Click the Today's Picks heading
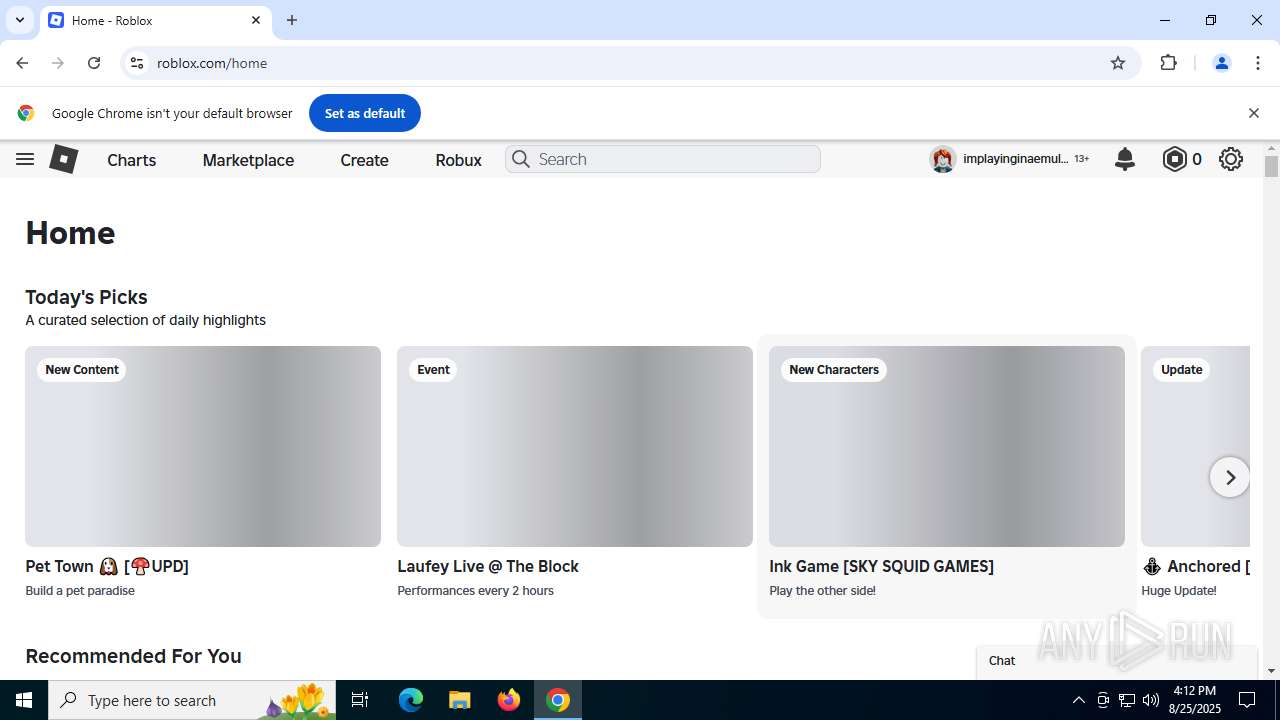The height and width of the screenshot is (720, 1280). [86, 297]
